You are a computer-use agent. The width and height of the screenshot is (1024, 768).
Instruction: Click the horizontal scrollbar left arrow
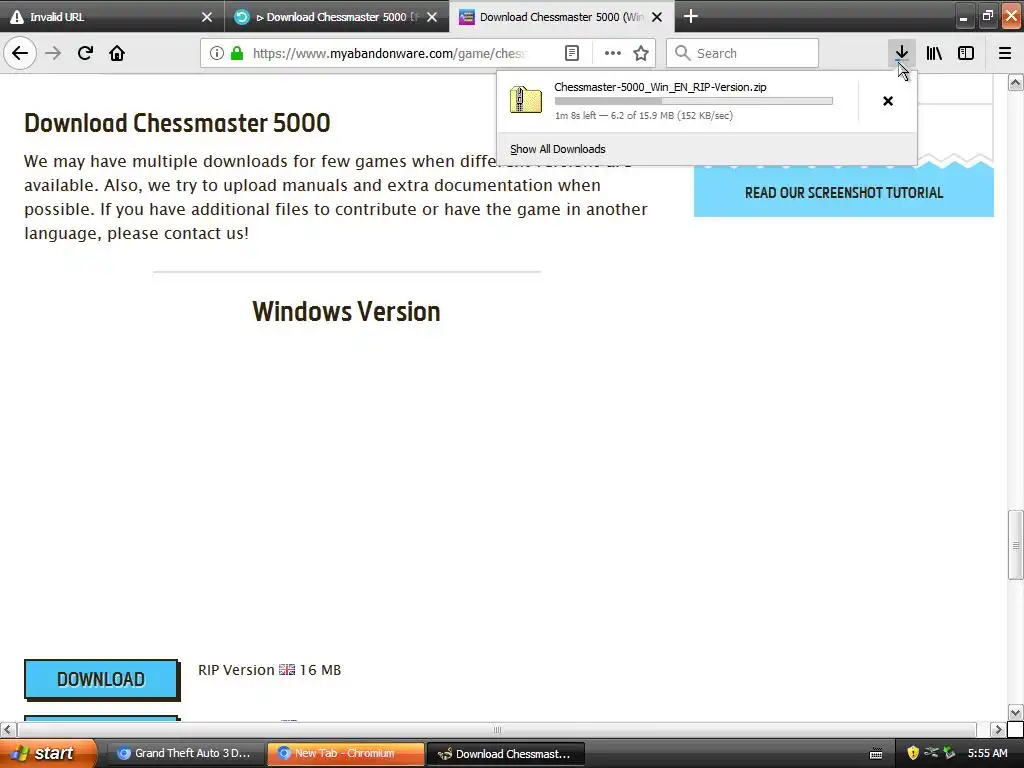tap(7, 729)
